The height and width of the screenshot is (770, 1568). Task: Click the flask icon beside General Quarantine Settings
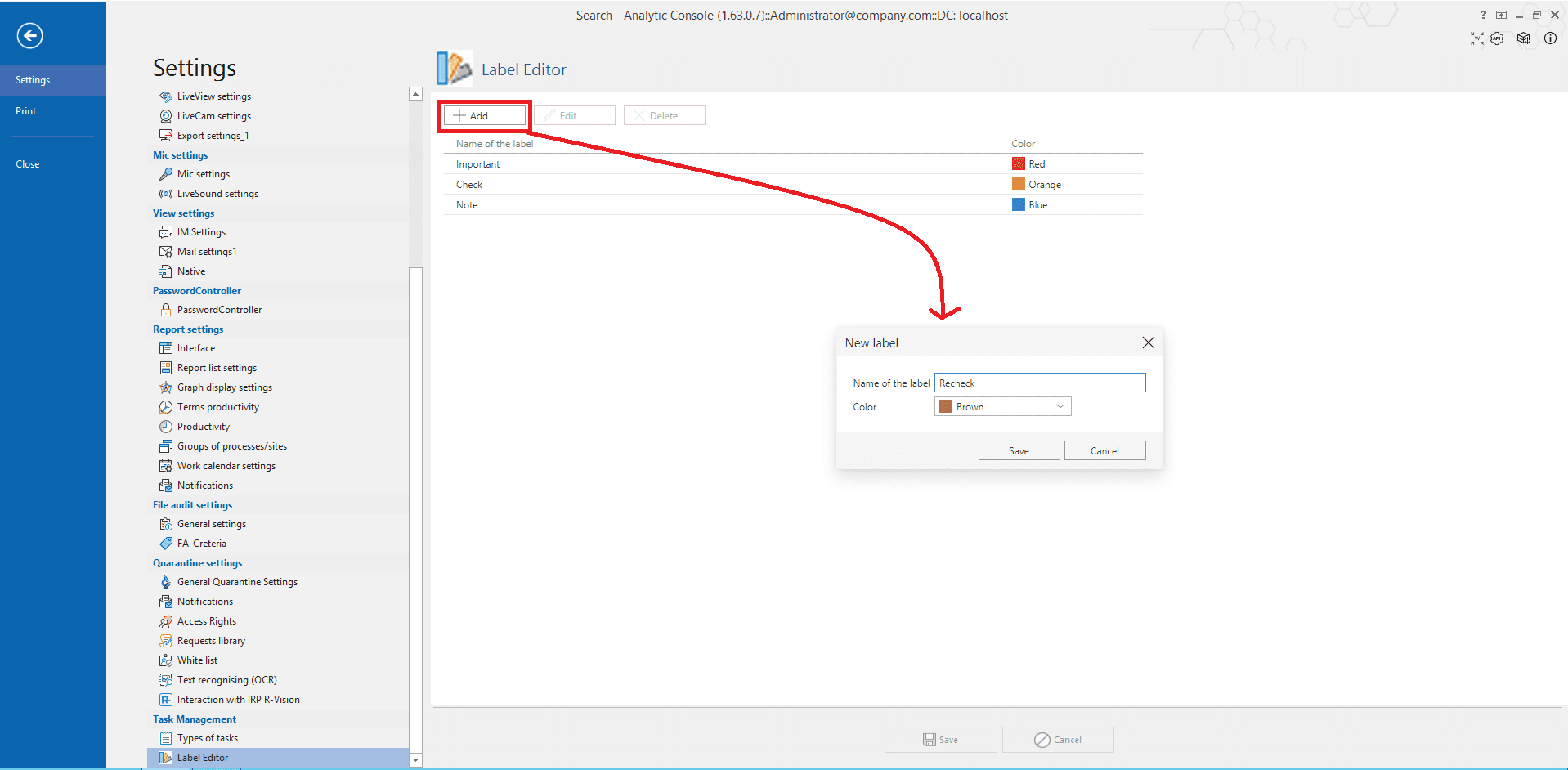166,582
